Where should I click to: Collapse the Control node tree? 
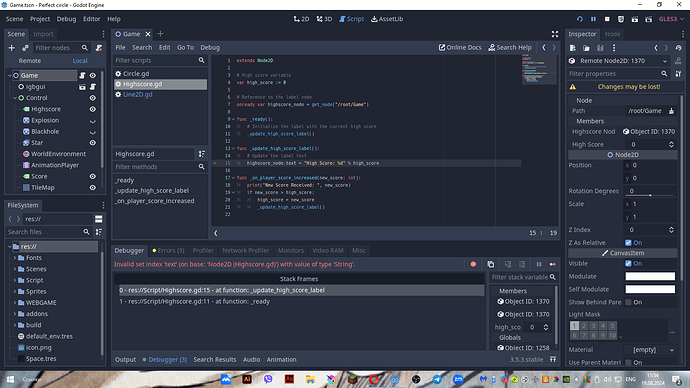[x=15, y=98]
